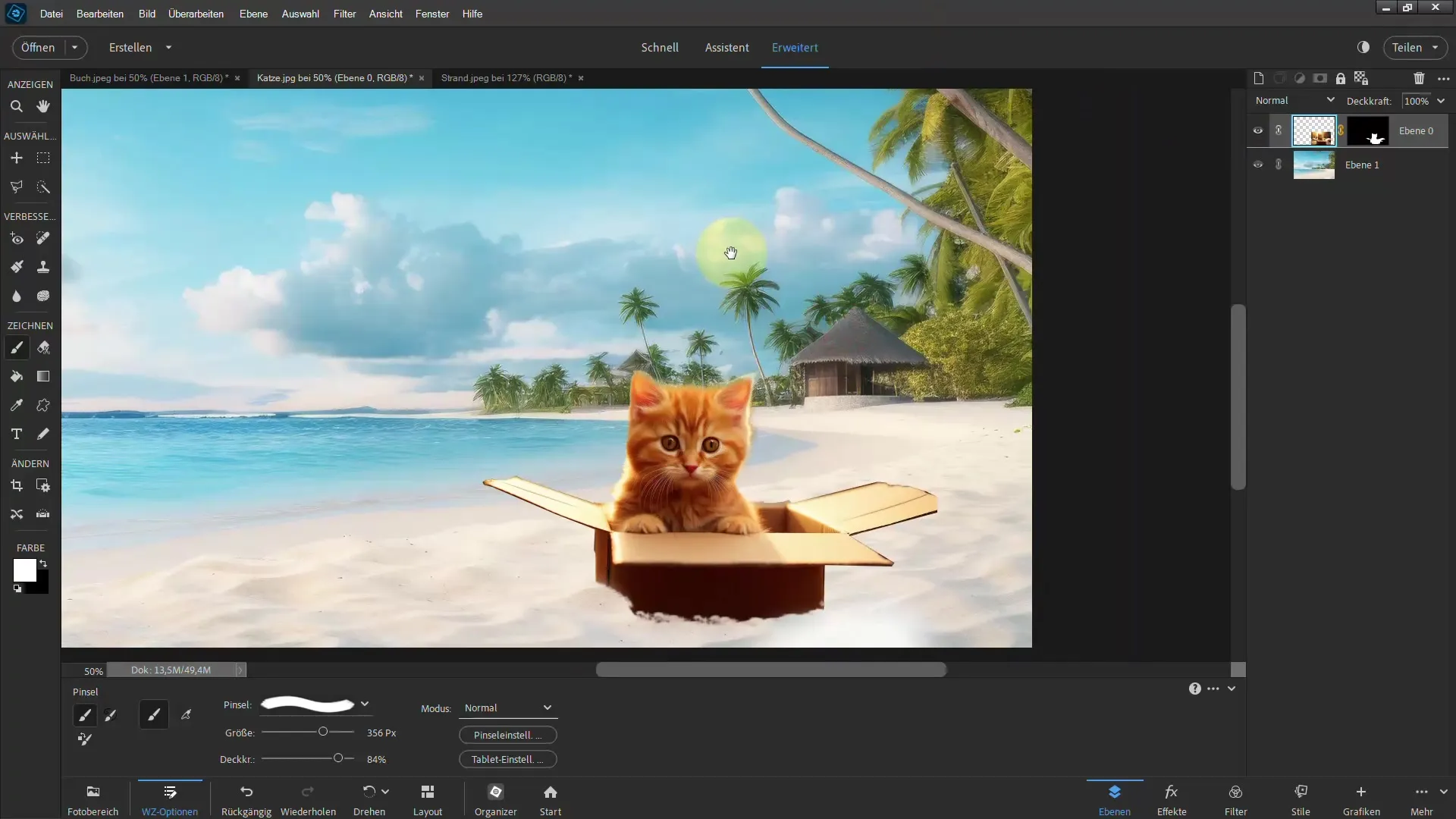Toggle foreground/background color swap
The width and height of the screenshot is (1456, 819).
pyautogui.click(x=44, y=563)
